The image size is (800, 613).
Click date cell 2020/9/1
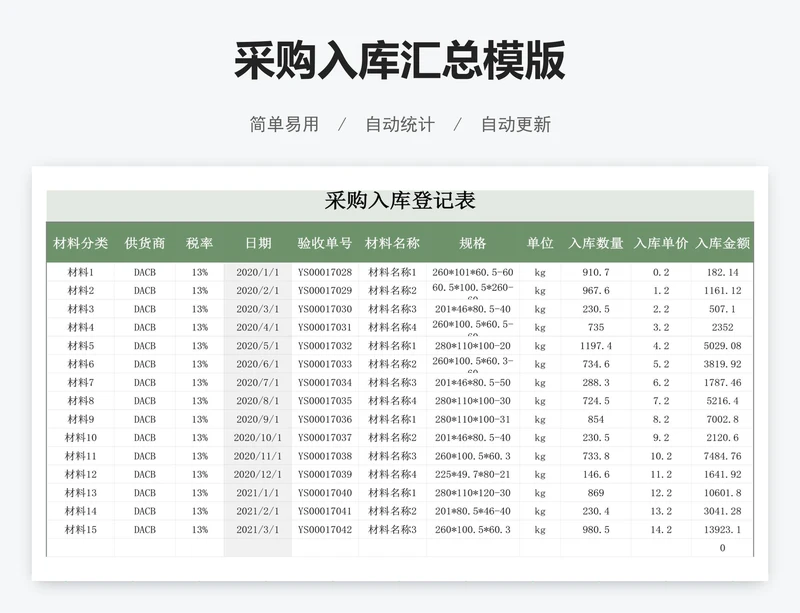258,419
